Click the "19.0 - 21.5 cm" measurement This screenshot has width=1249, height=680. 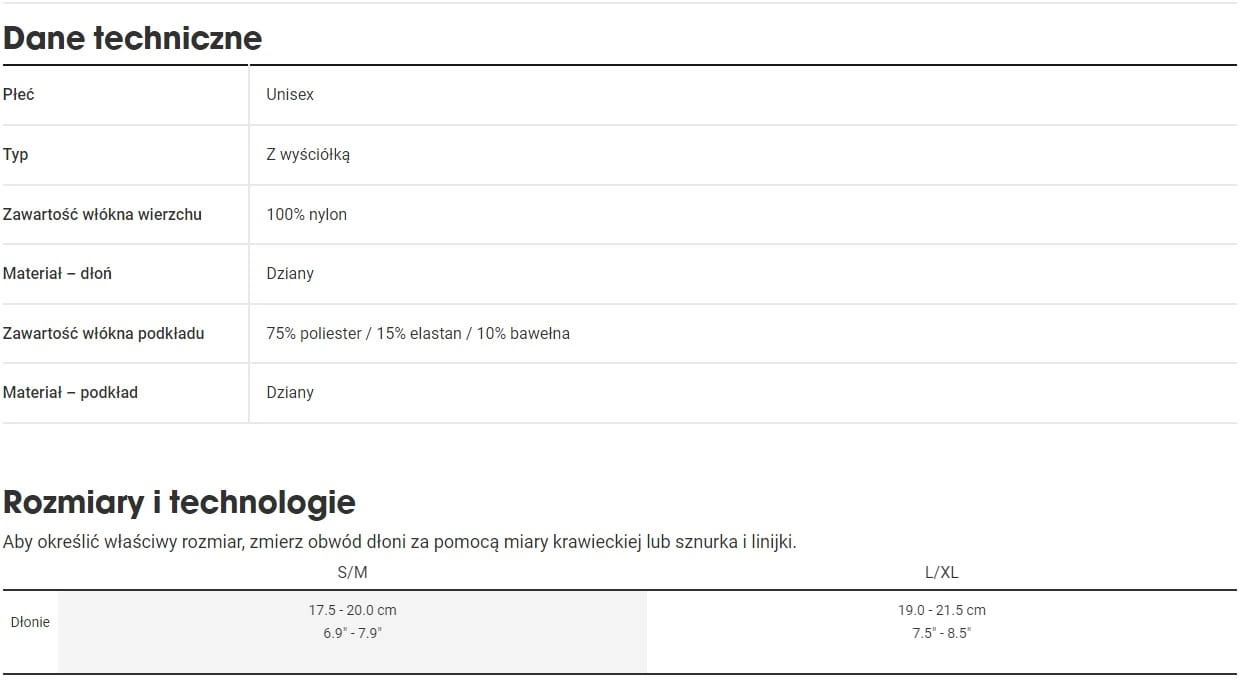pyautogui.click(x=941, y=610)
